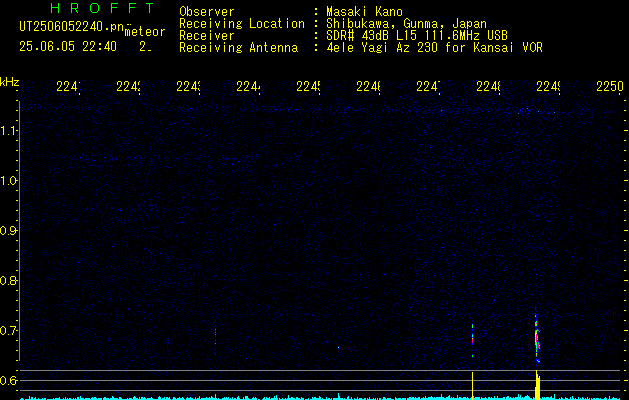The width and height of the screenshot is (629, 400).
Task: Click the 2246 time axis label
Action: click(x=368, y=87)
